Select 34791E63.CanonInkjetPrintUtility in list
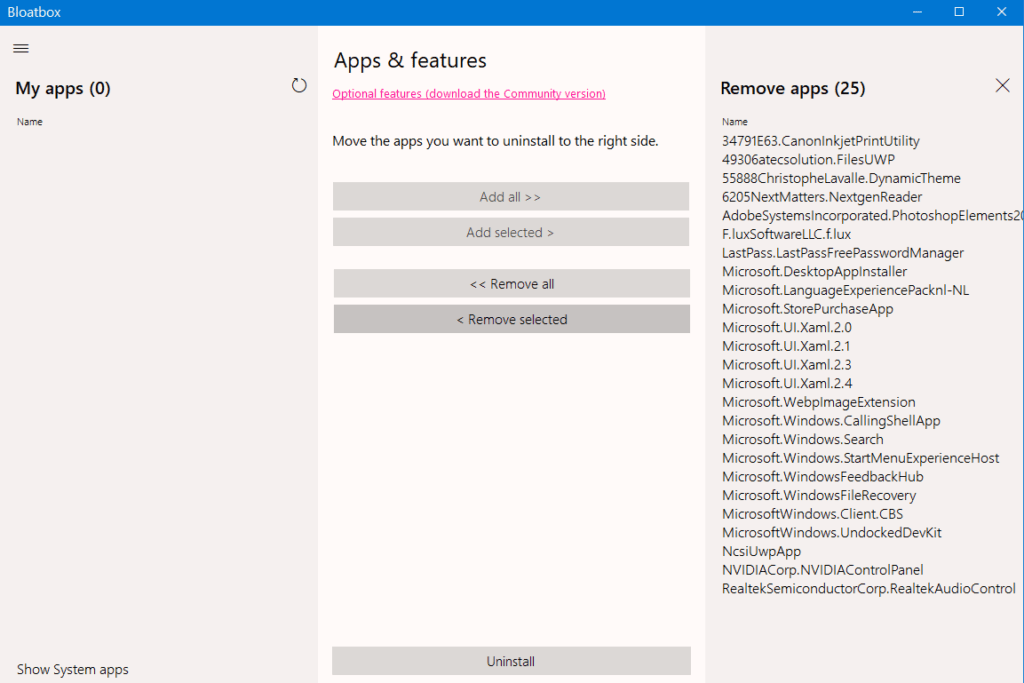This screenshot has height=683, width=1024. pyautogui.click(x=820, y=141)
